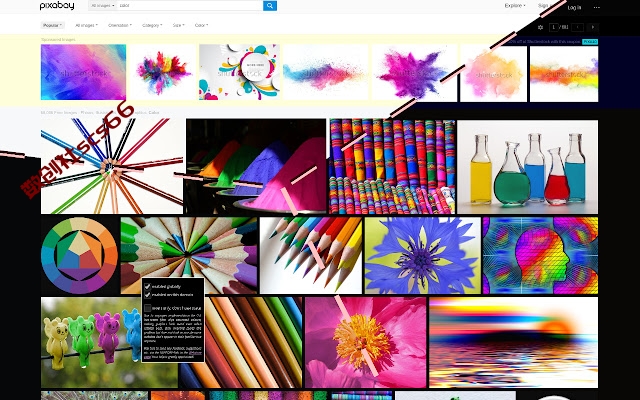The height and width of the screenshot is (400, 640).
Task: Open the colorful bear clothespins photo
Action: point(91,342)
